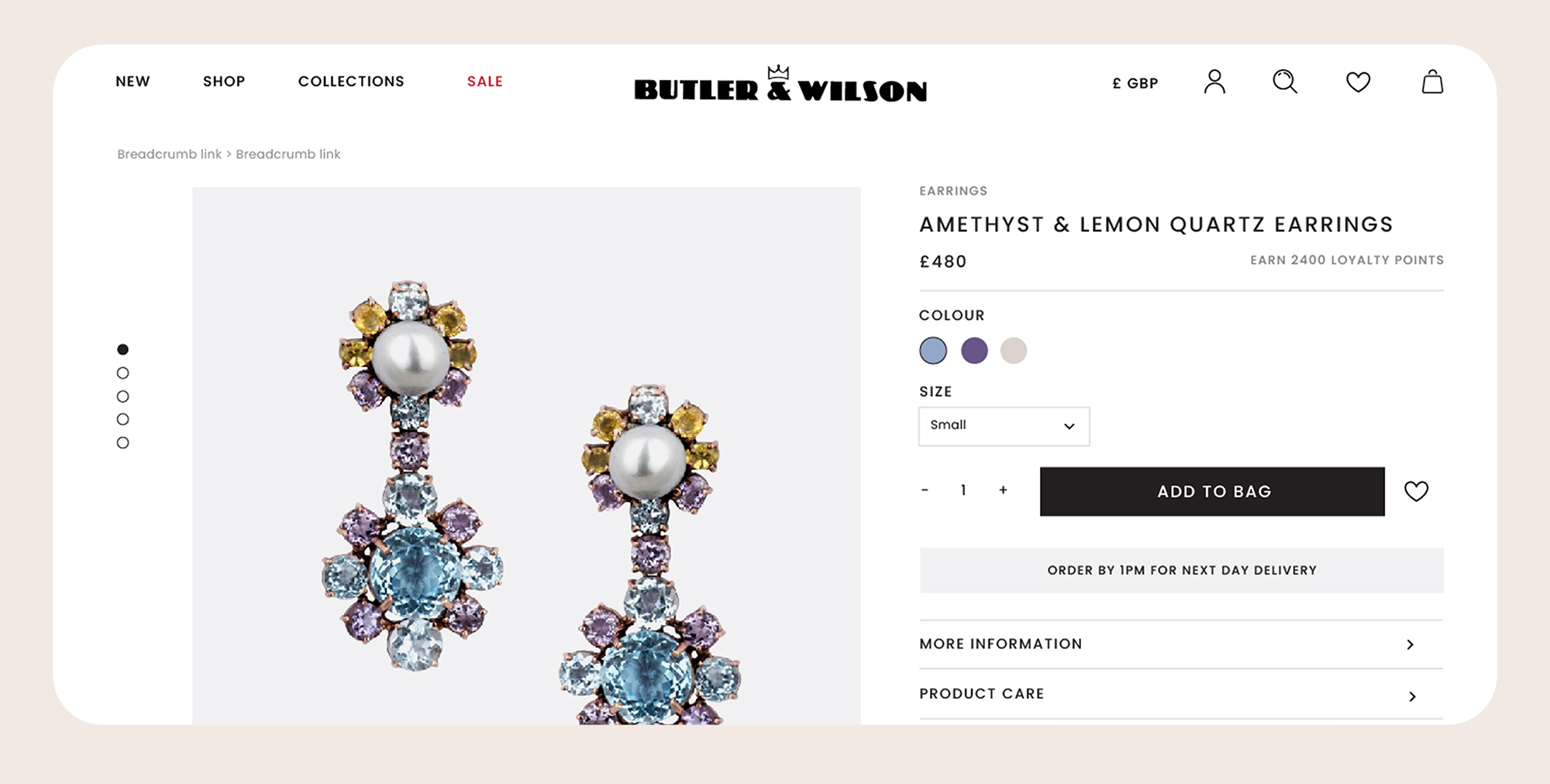This screenshot has height=784, width=1550.
Task: Open wishlist heart icon in header
Action: [1358, 81]
